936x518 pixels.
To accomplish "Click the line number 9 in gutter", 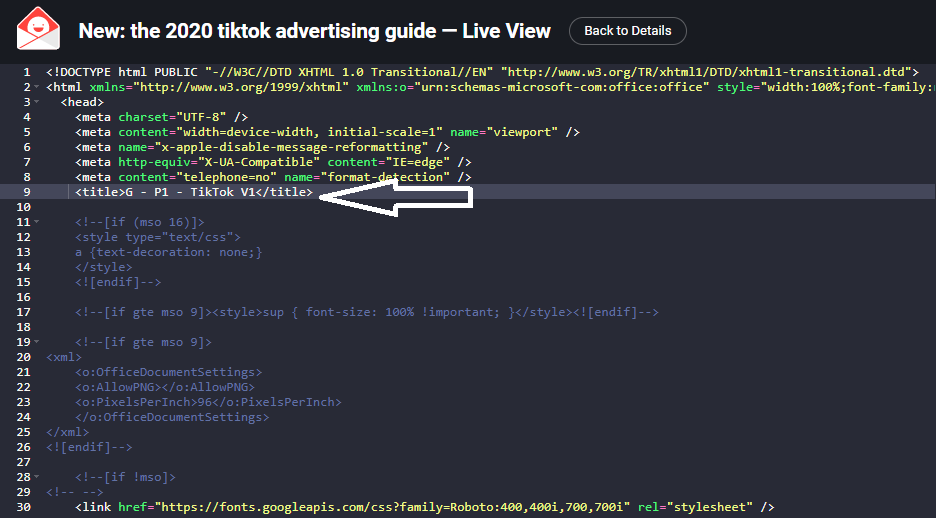I will click(x=26, y=192).
